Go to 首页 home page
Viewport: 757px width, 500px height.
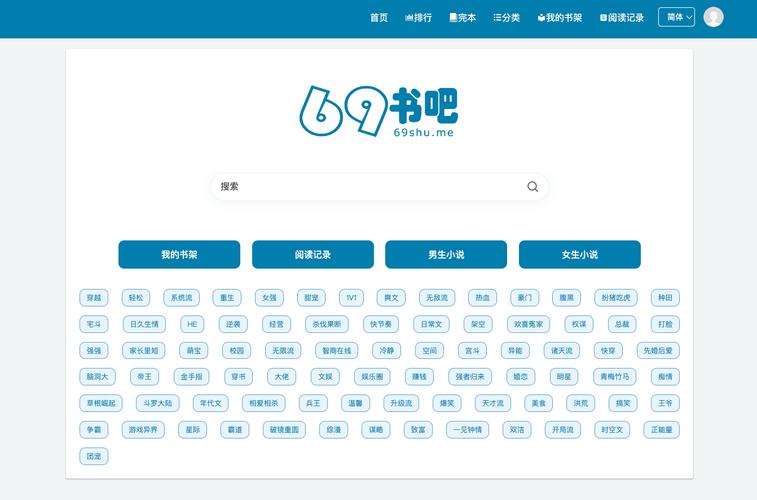(x=378, y=17)
